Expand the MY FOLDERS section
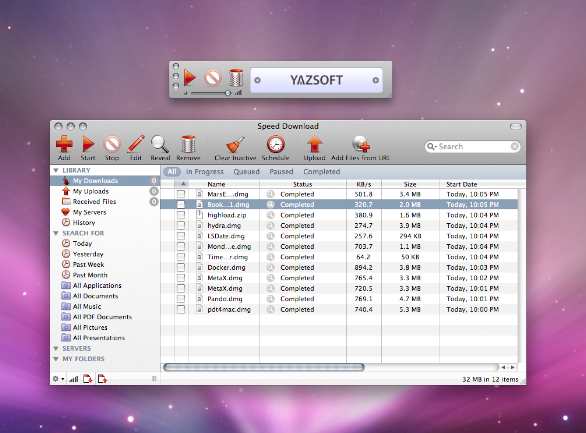 click(56, 359)
